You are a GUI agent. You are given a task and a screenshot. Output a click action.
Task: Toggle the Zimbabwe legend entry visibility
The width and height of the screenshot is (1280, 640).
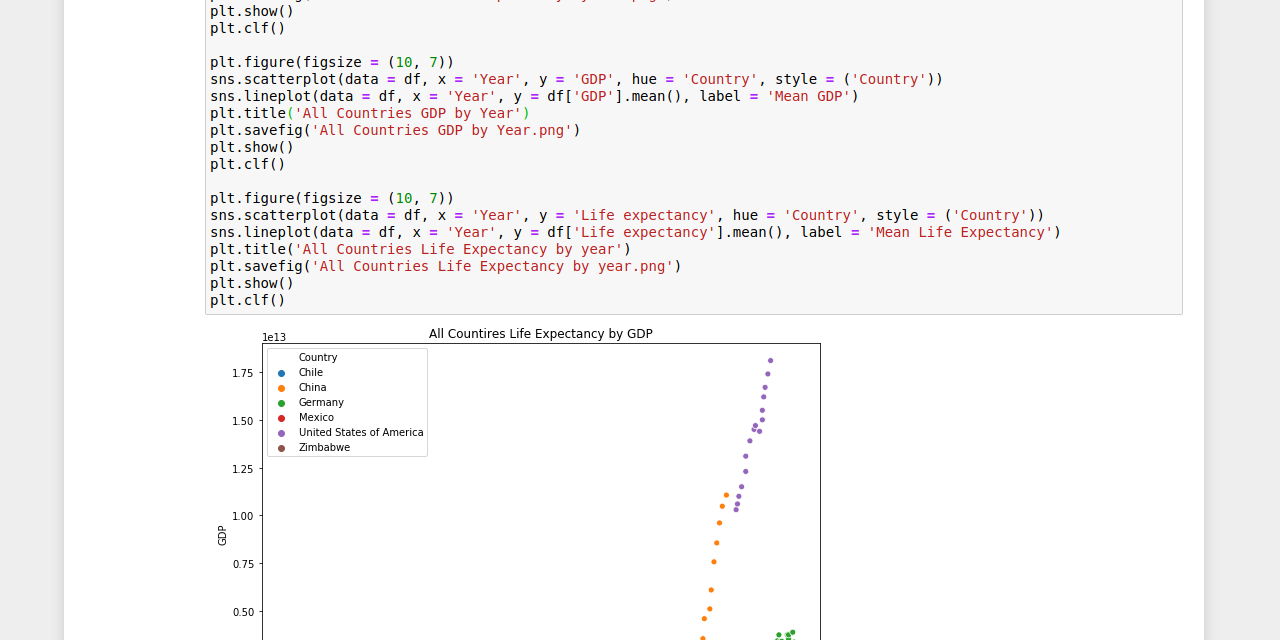click(x=323, y=447)
